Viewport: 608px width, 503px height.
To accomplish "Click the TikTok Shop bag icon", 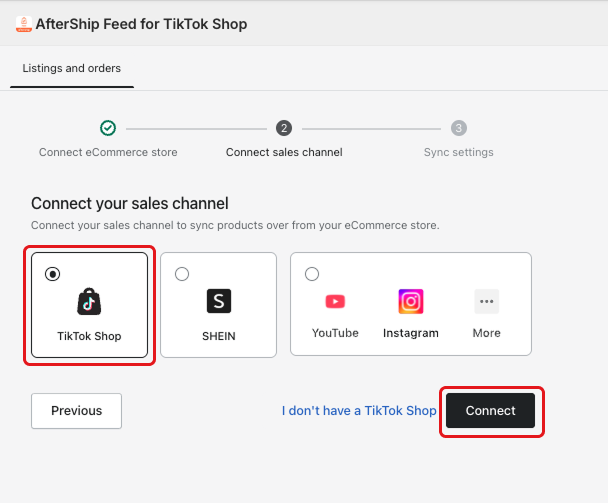I will tap(89, 301).
